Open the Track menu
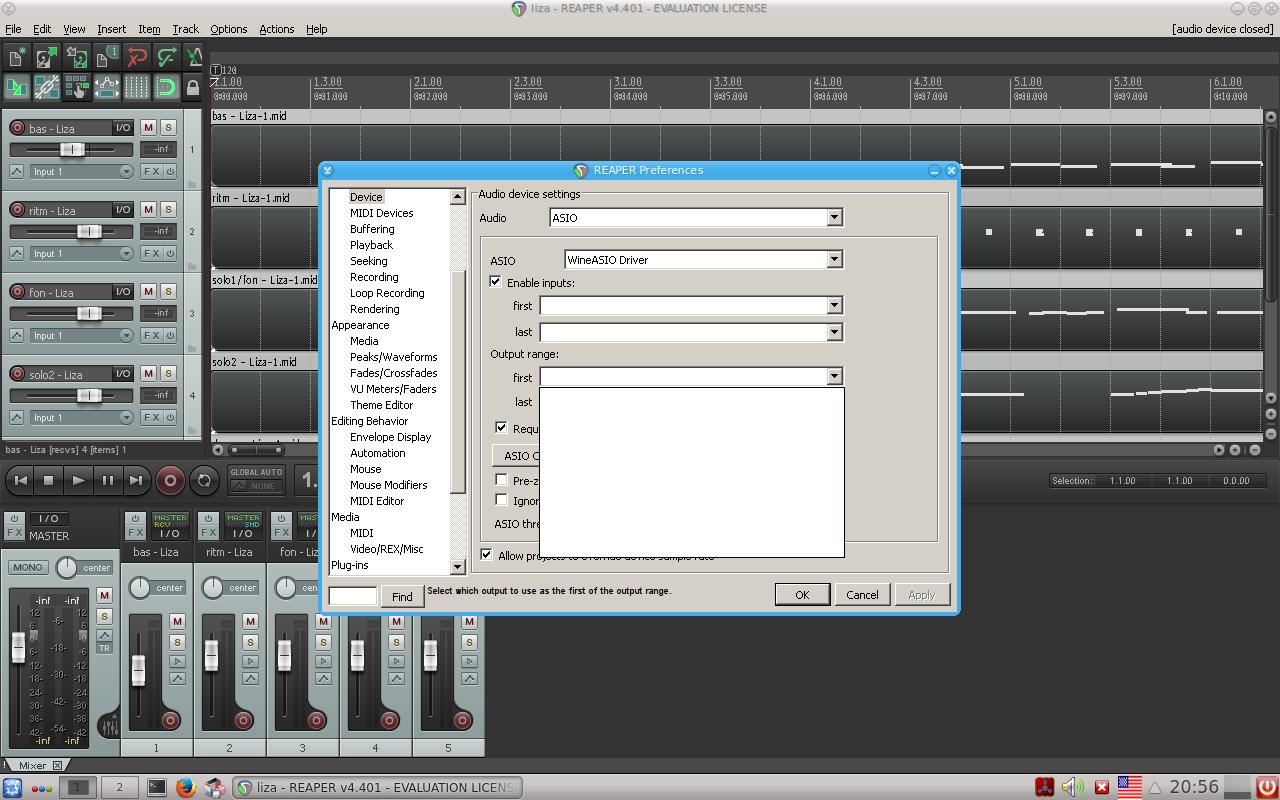 click(x=185, y=29)
